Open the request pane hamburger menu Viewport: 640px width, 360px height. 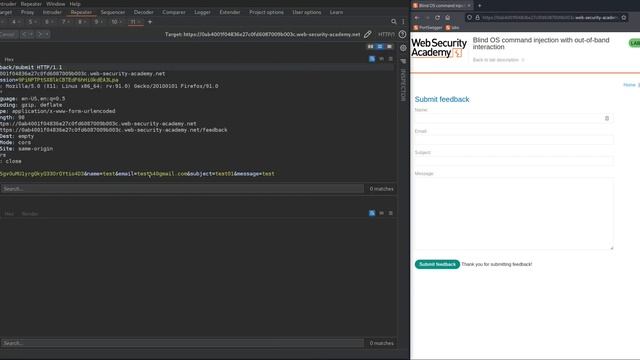(x=391, y=59)
